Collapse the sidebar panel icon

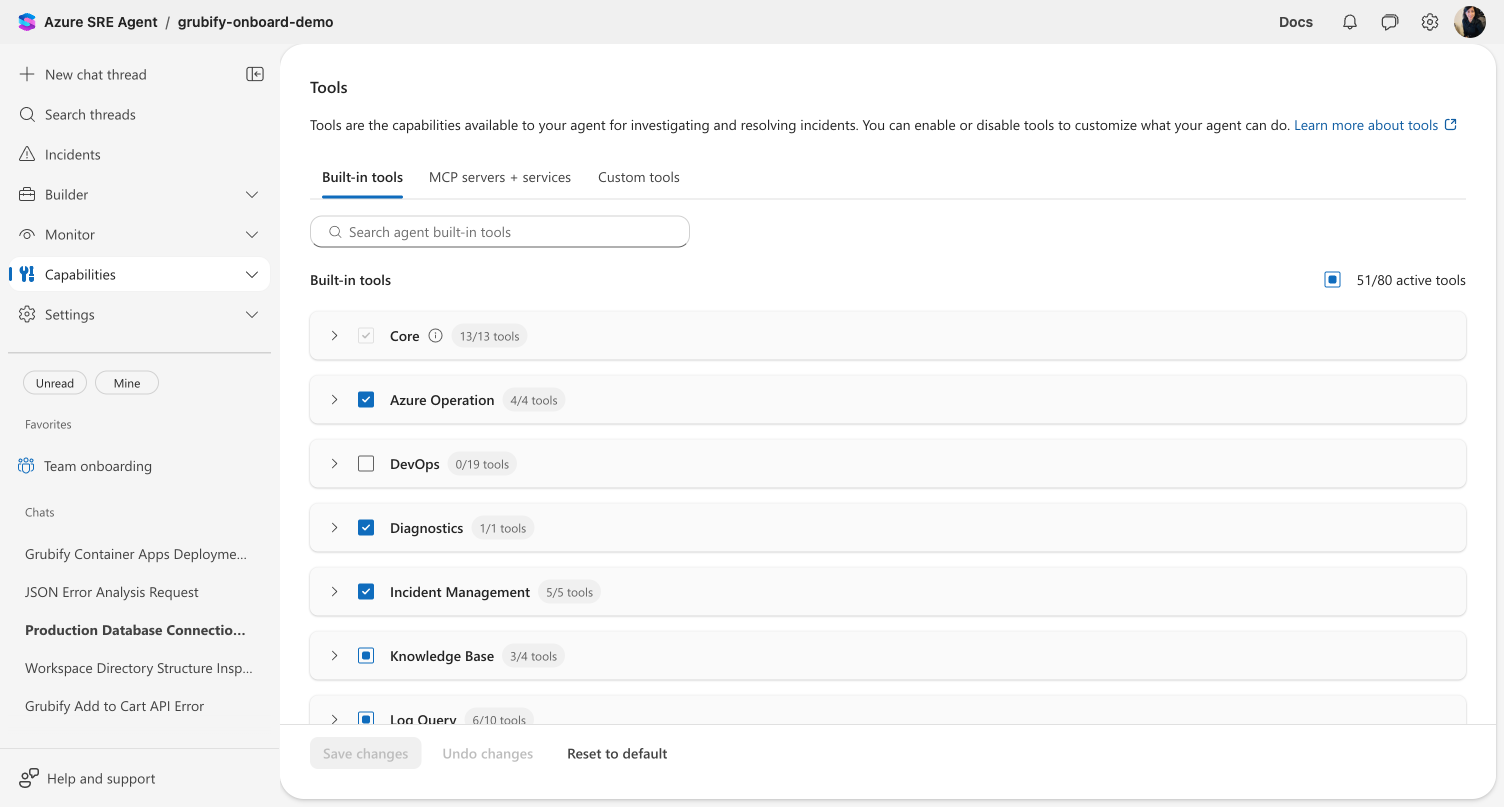(255, 74)
